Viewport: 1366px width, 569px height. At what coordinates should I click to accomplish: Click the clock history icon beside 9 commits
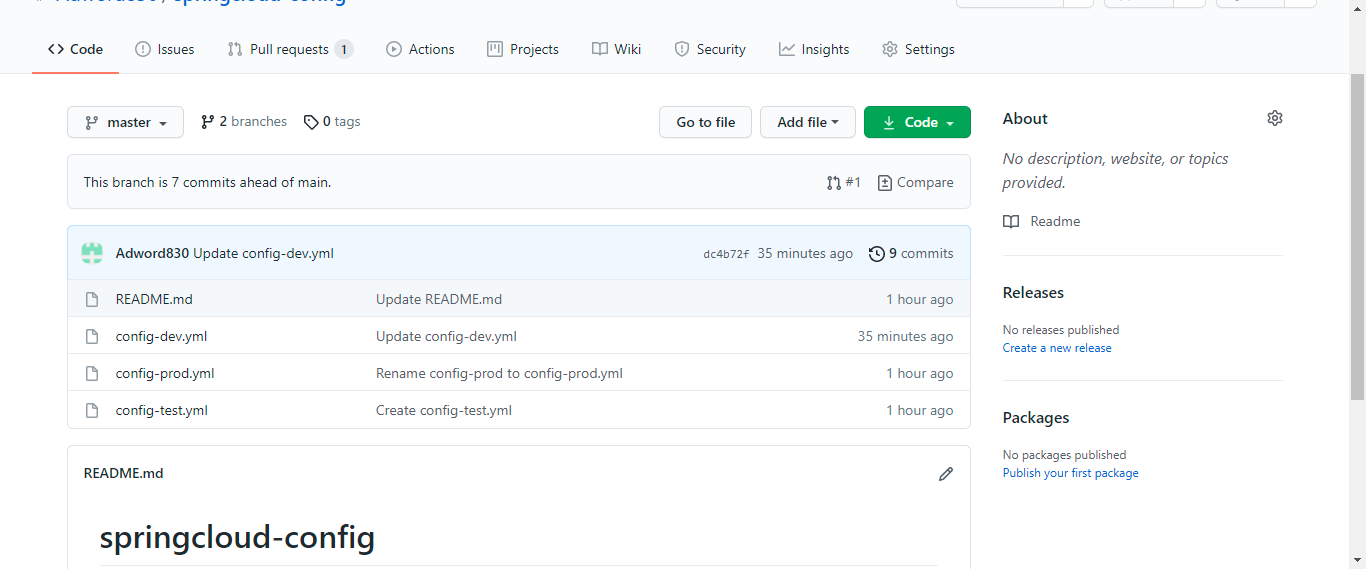coord(877,254)
